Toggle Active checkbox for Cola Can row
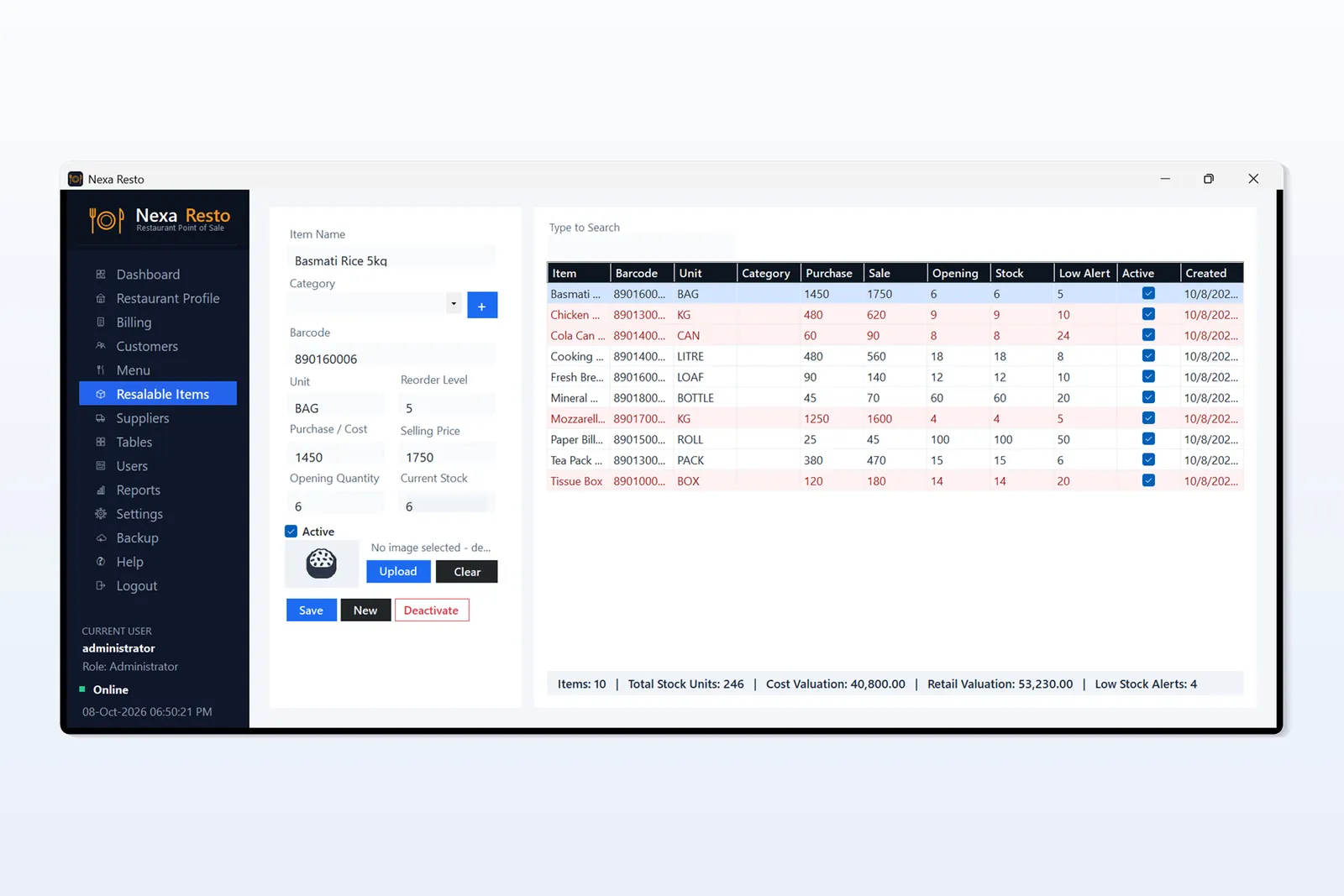The height and width of the screenshot is (896, 1344). pyautogui.click(x=1148, y=335)
